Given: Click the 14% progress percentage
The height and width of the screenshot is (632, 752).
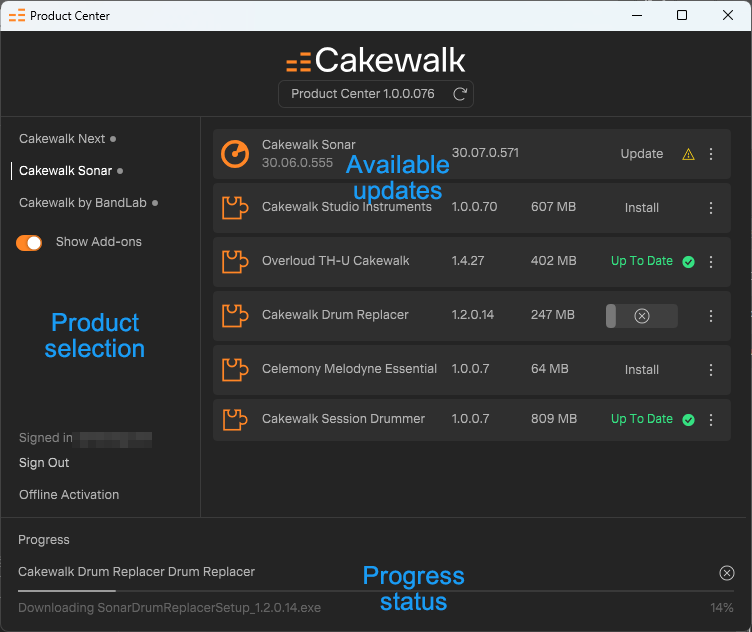Looking at the screenshot, I should pyautogui.click(x=722, y=608).
